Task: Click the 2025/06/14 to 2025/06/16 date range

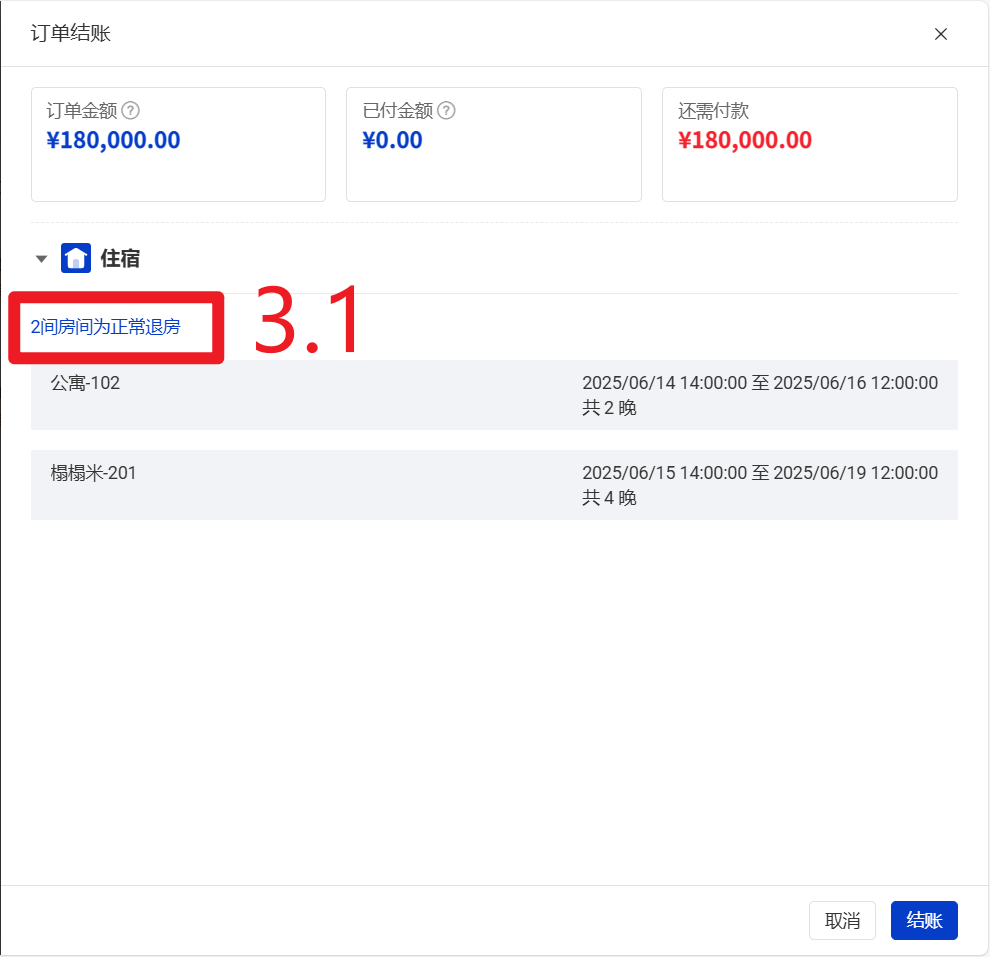Action: click(759, 383)
